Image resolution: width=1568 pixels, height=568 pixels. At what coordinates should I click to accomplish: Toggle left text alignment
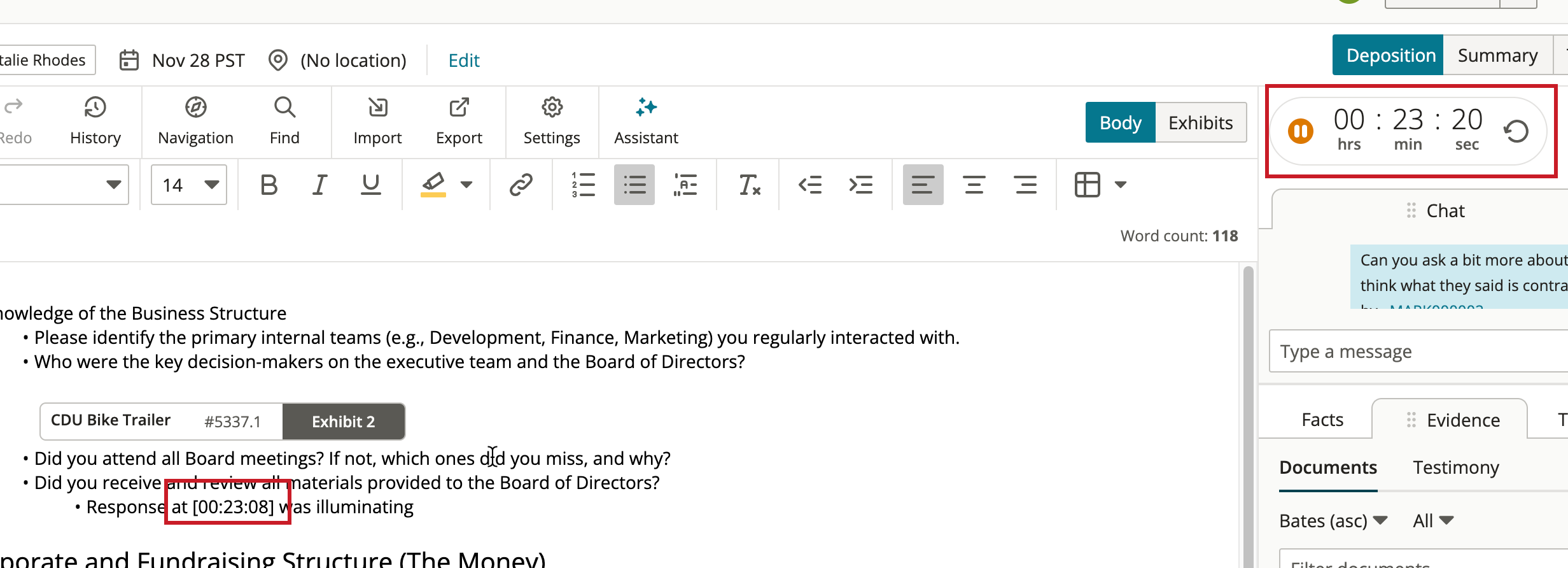923,185
